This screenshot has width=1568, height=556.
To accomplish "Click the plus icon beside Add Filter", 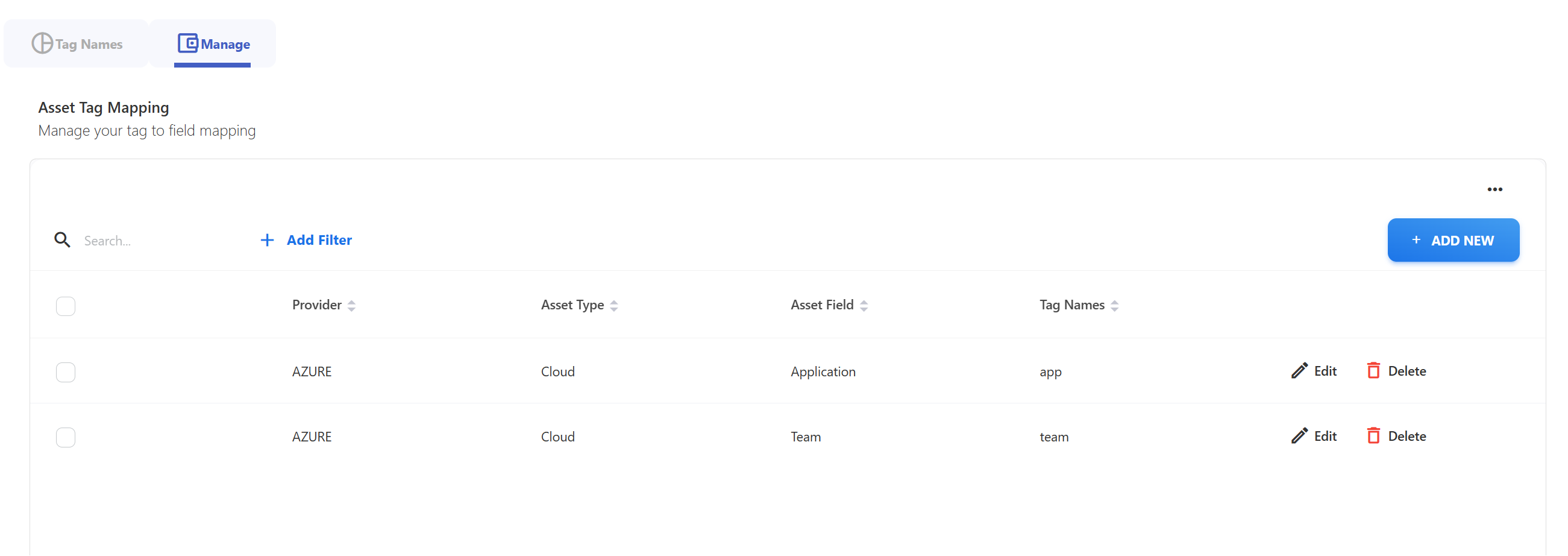I will click(266, 240).
